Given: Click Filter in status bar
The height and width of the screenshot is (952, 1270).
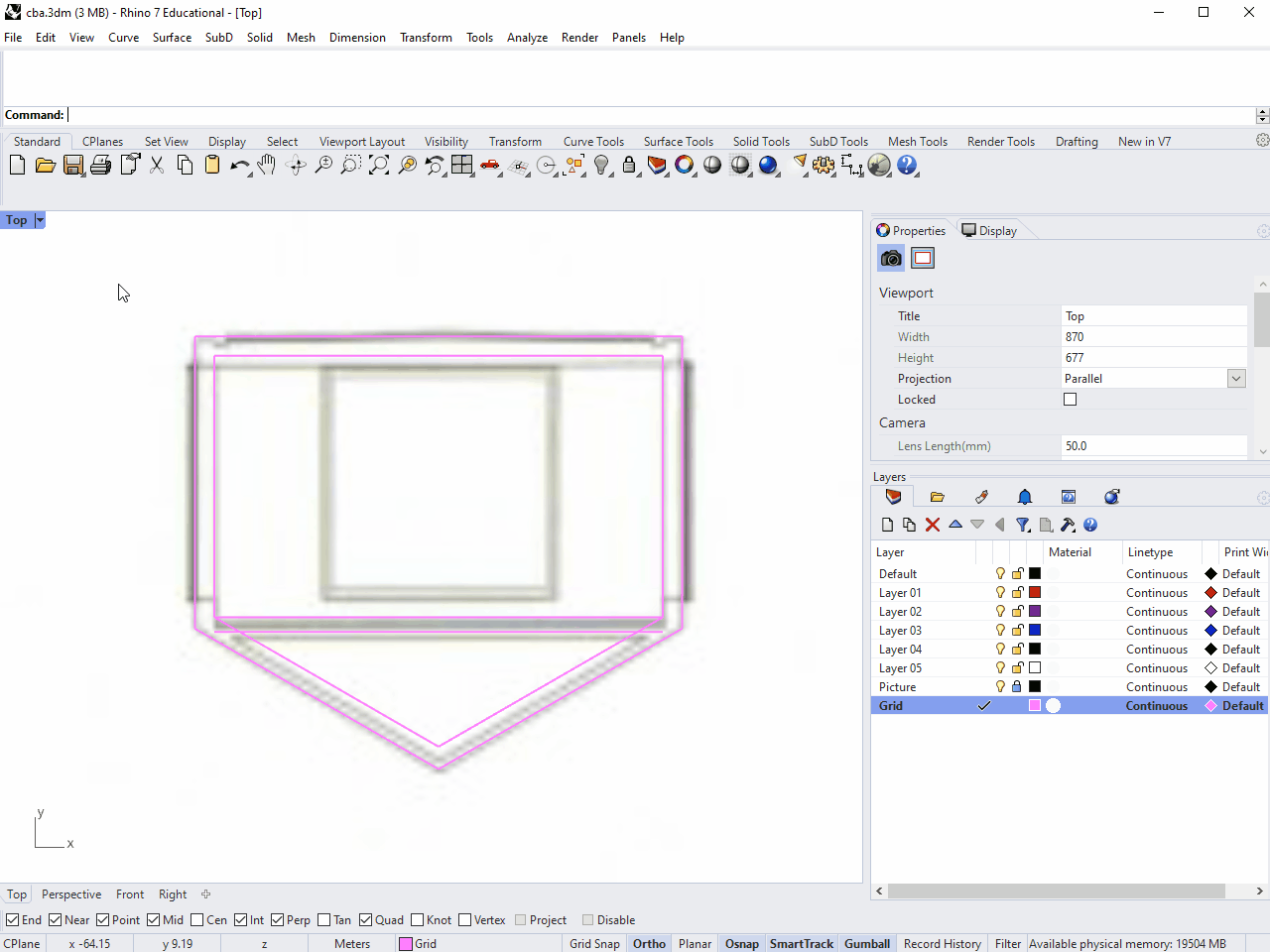Looking at the screenshot, I should [x=1008, y=944].
